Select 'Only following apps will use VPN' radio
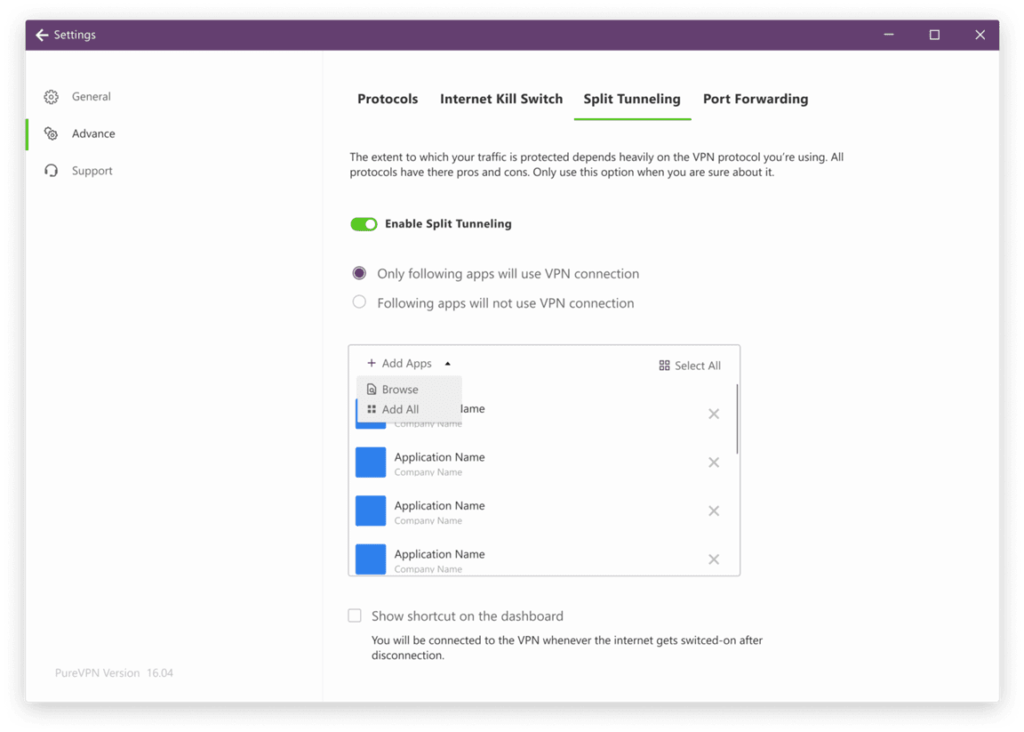The height and width of the screenshot is (732, 1024). tap(360, 273)
